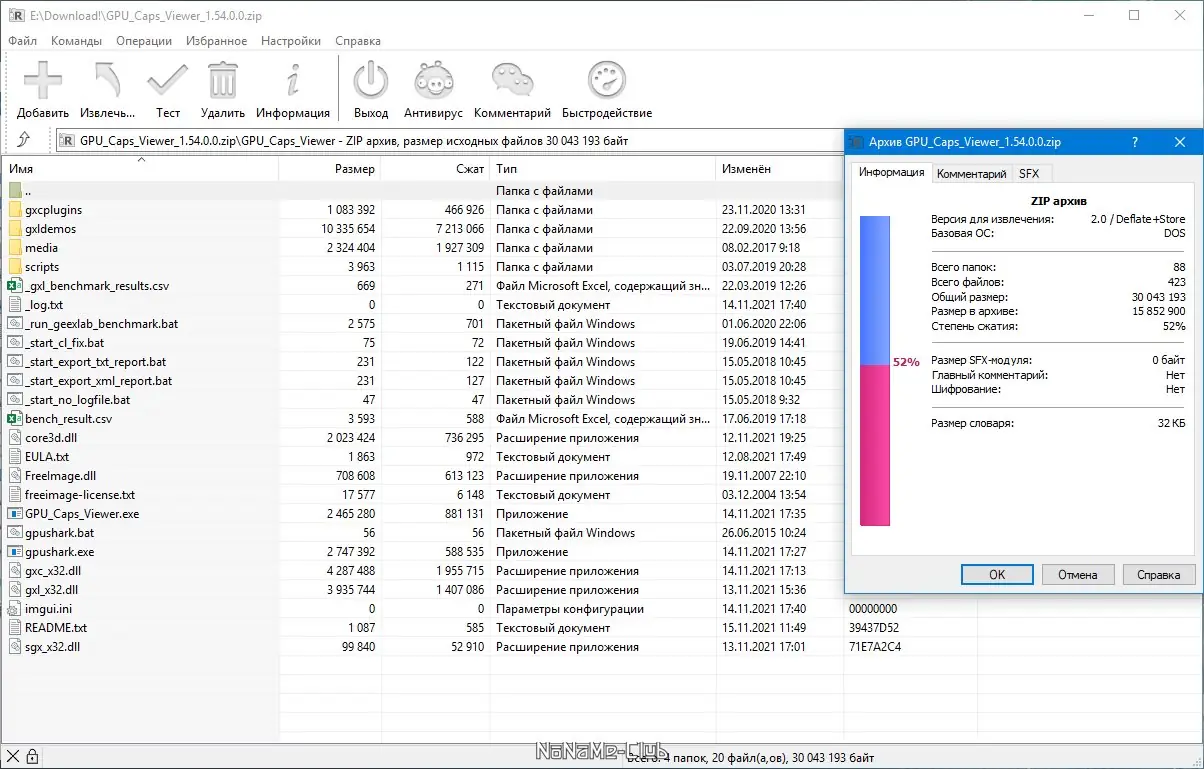The height and width of the screenshot is (769, 1204).
Task: Select the file FreeImage.dll
Action: [x=60, y=476]
